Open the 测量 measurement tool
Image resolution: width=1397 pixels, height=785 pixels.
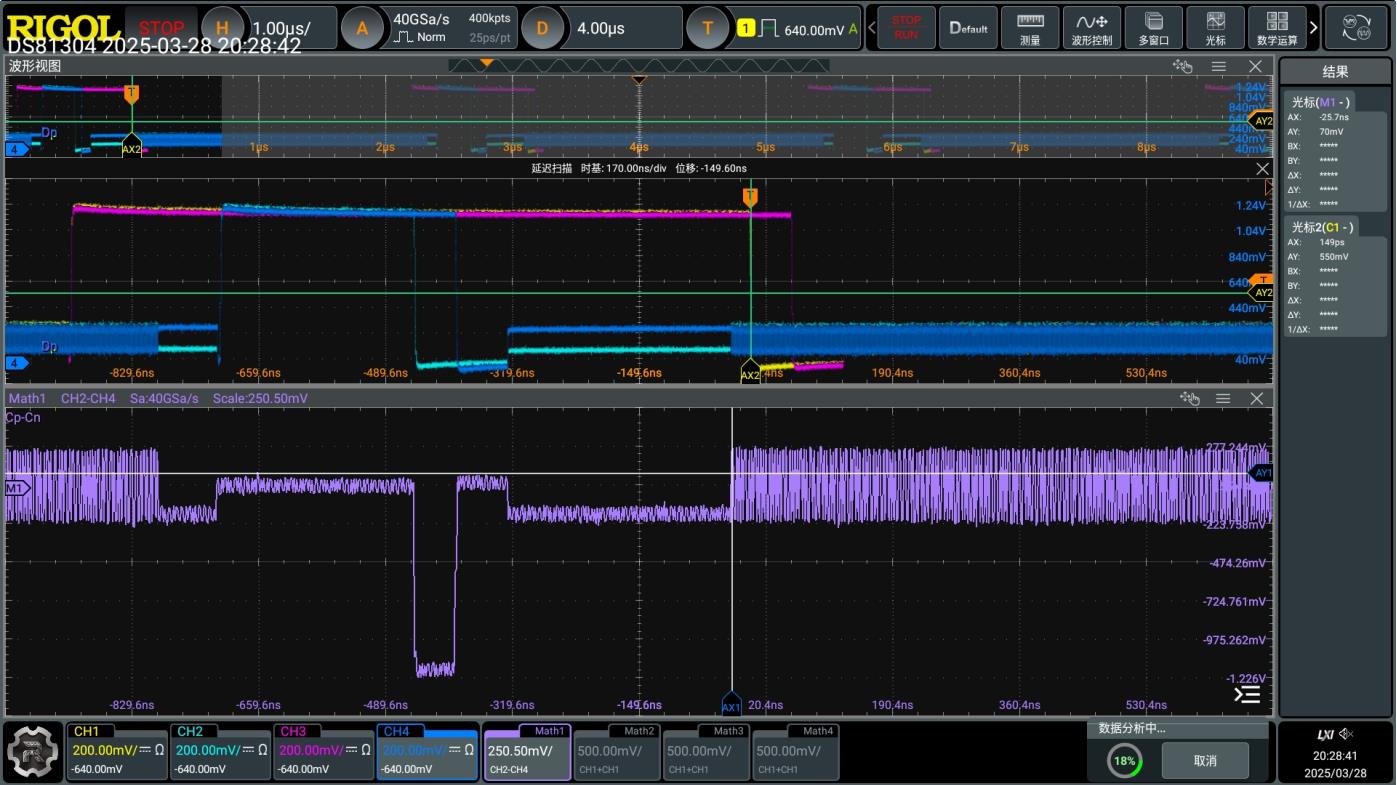point(1030,28)
